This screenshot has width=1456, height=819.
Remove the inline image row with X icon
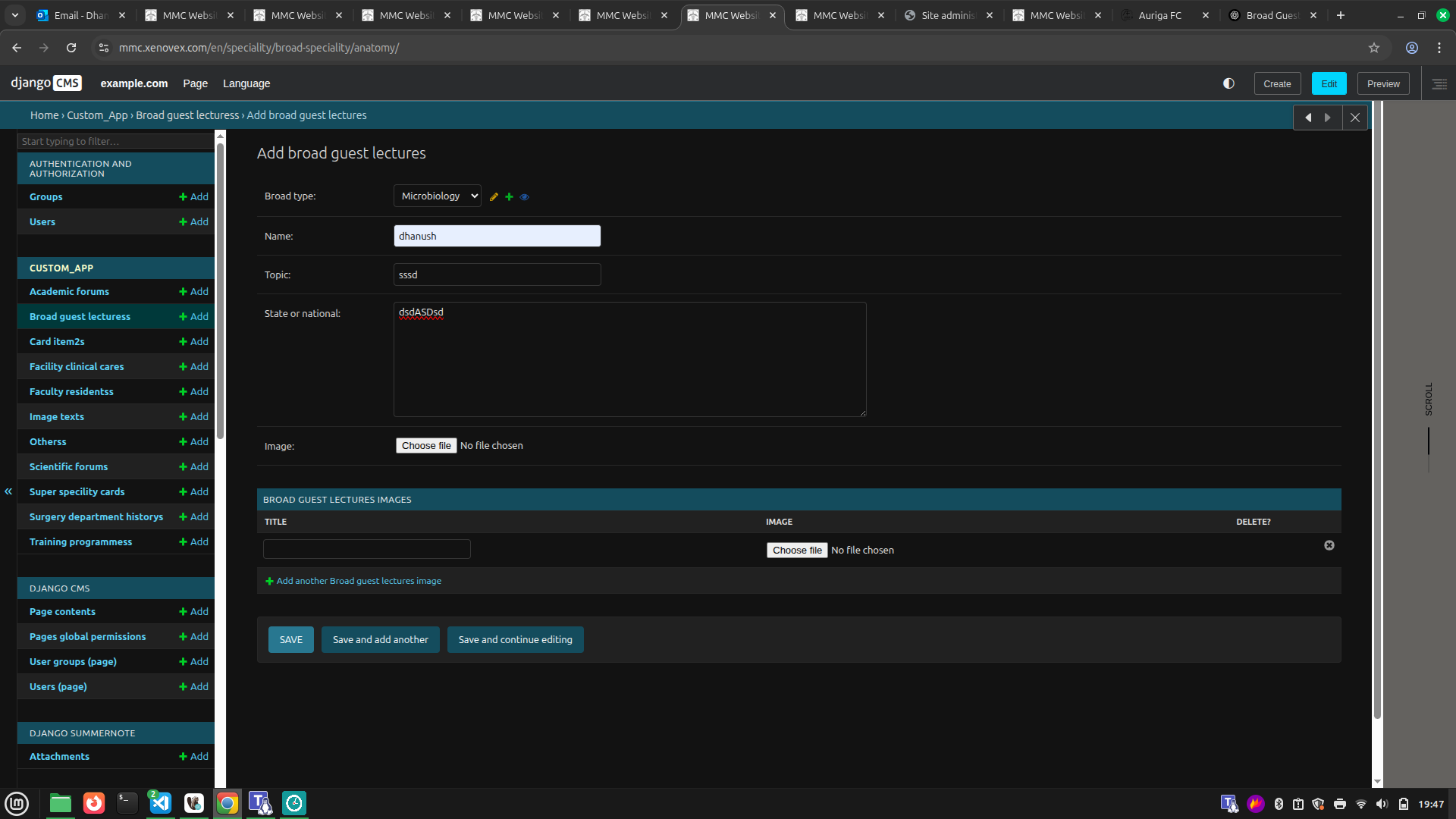(1329, 545)
